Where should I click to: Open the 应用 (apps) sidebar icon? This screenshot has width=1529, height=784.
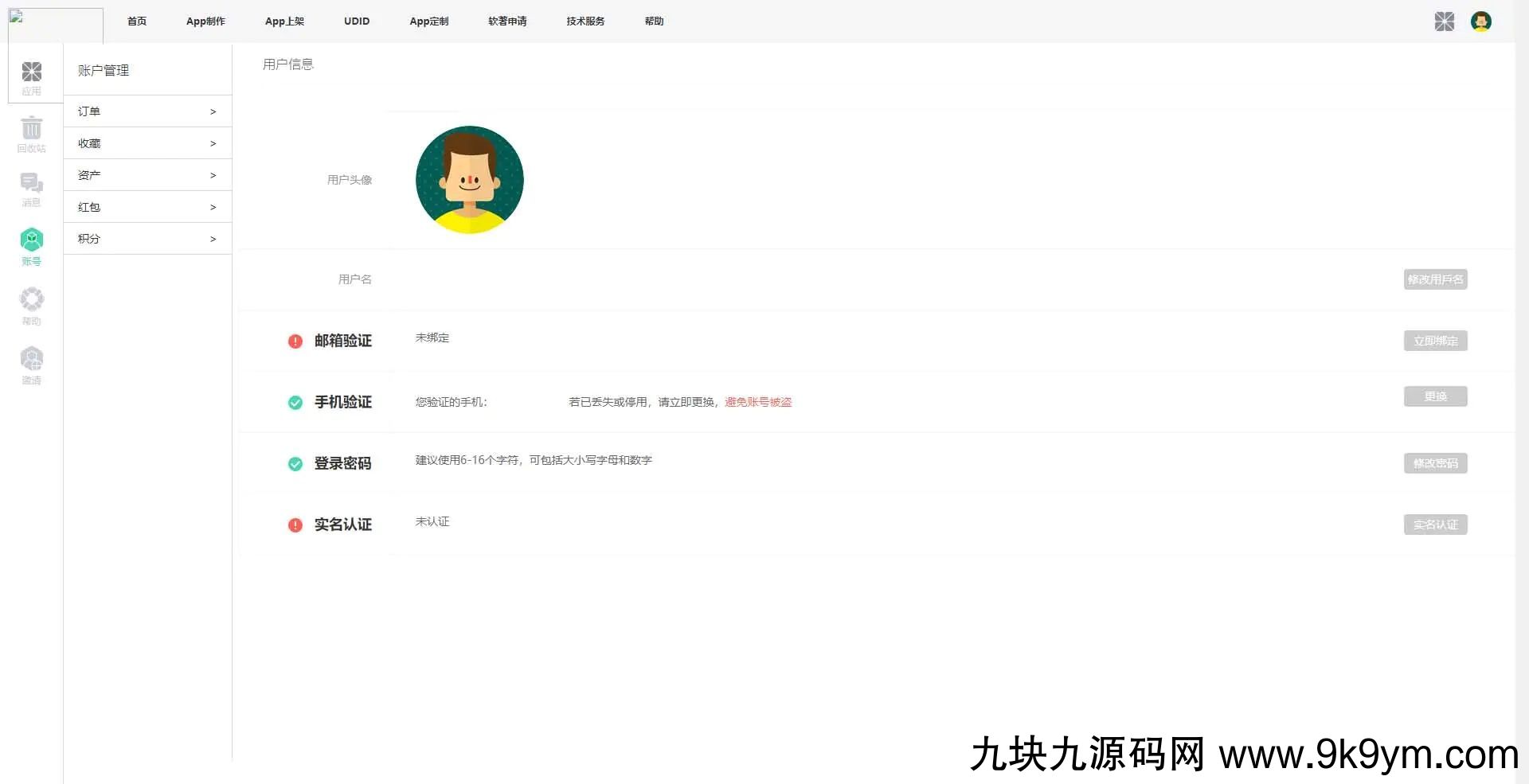coord(32,76)
